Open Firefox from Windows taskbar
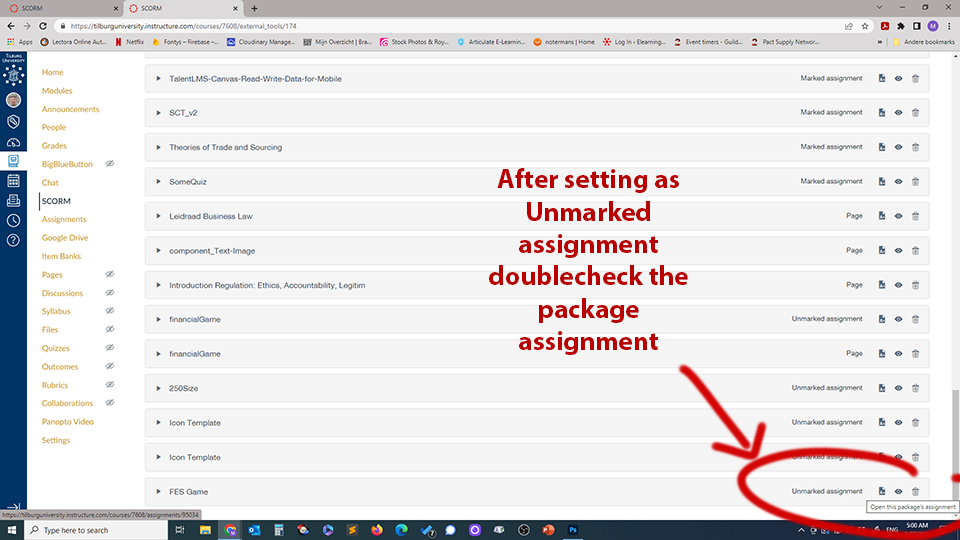 [377, 530]
